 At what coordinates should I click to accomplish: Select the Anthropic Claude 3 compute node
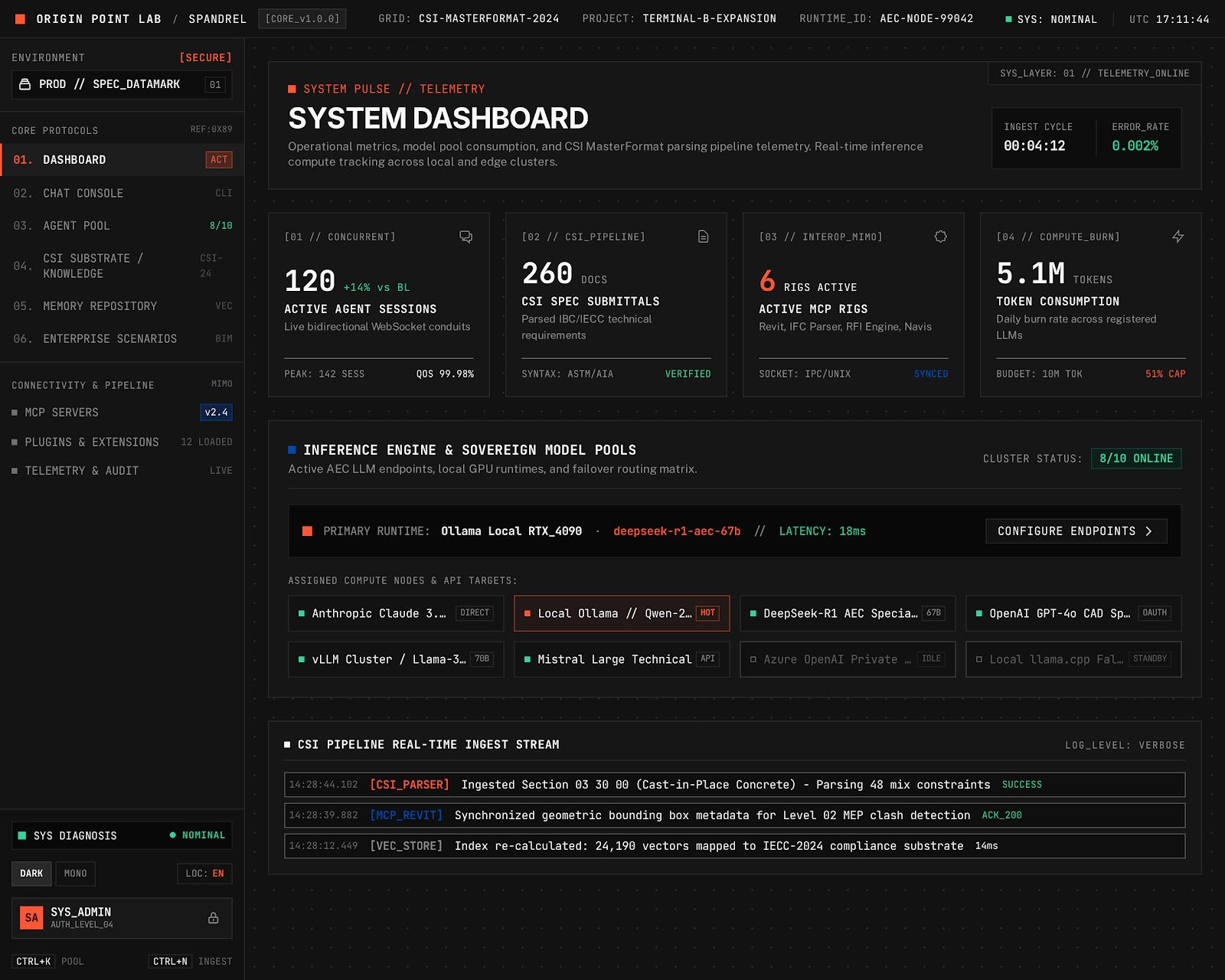(396, 613)
